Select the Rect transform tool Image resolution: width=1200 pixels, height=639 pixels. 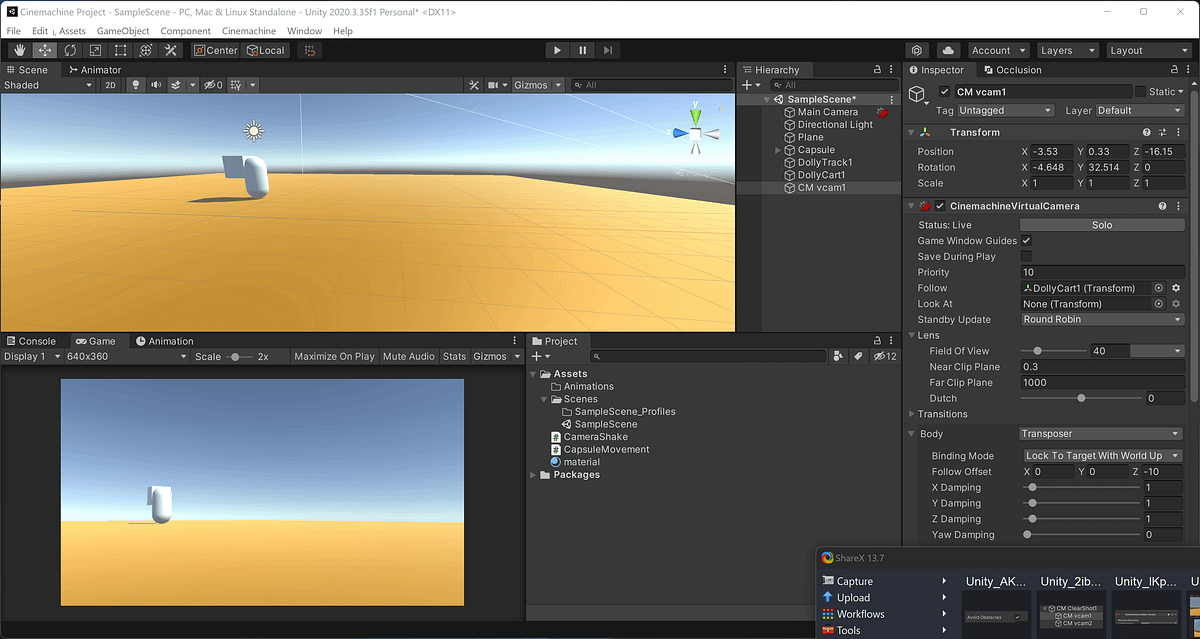click(x=119, y=49)
